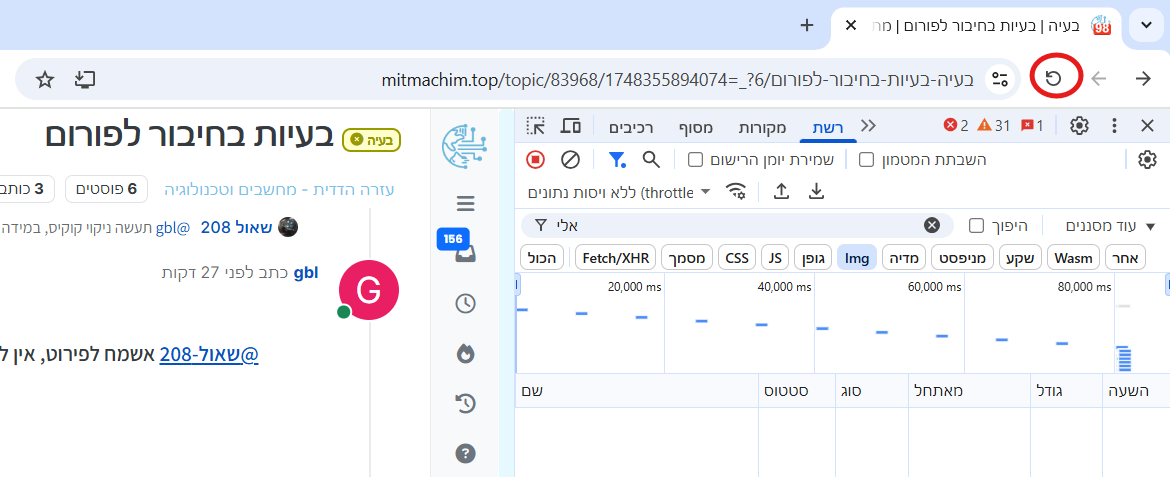
Task: Open the forum hamburger menu
Action: 466,203
